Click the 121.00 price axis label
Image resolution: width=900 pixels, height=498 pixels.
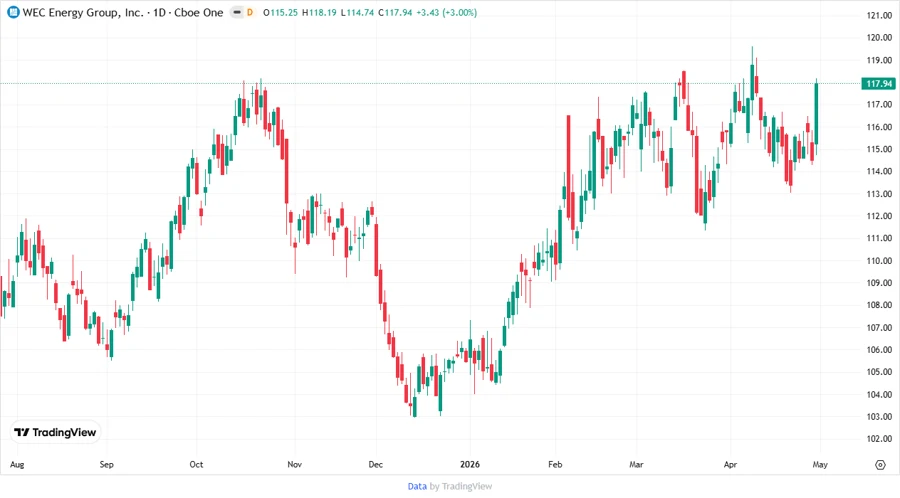click(879, 15)
